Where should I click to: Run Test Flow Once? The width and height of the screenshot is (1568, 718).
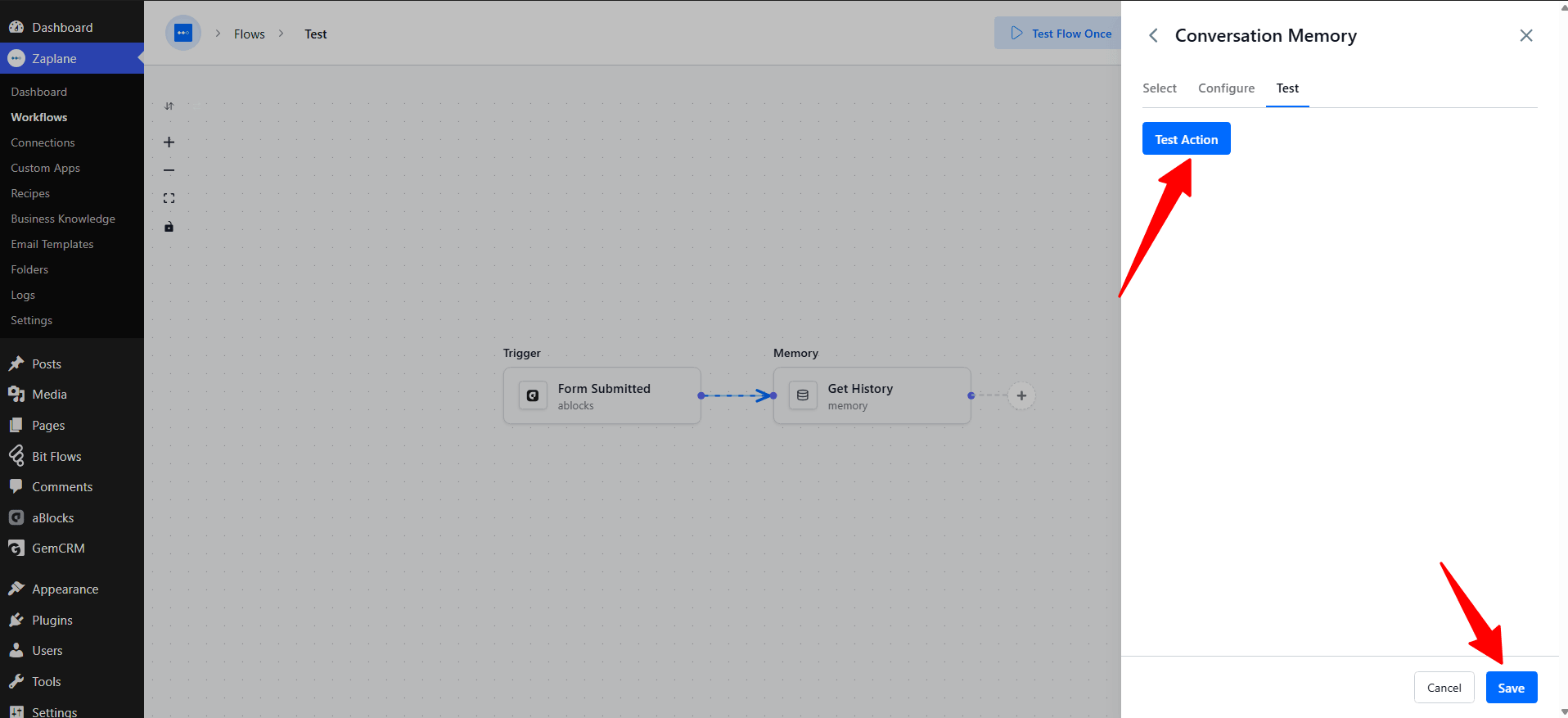coord(1058,34)
